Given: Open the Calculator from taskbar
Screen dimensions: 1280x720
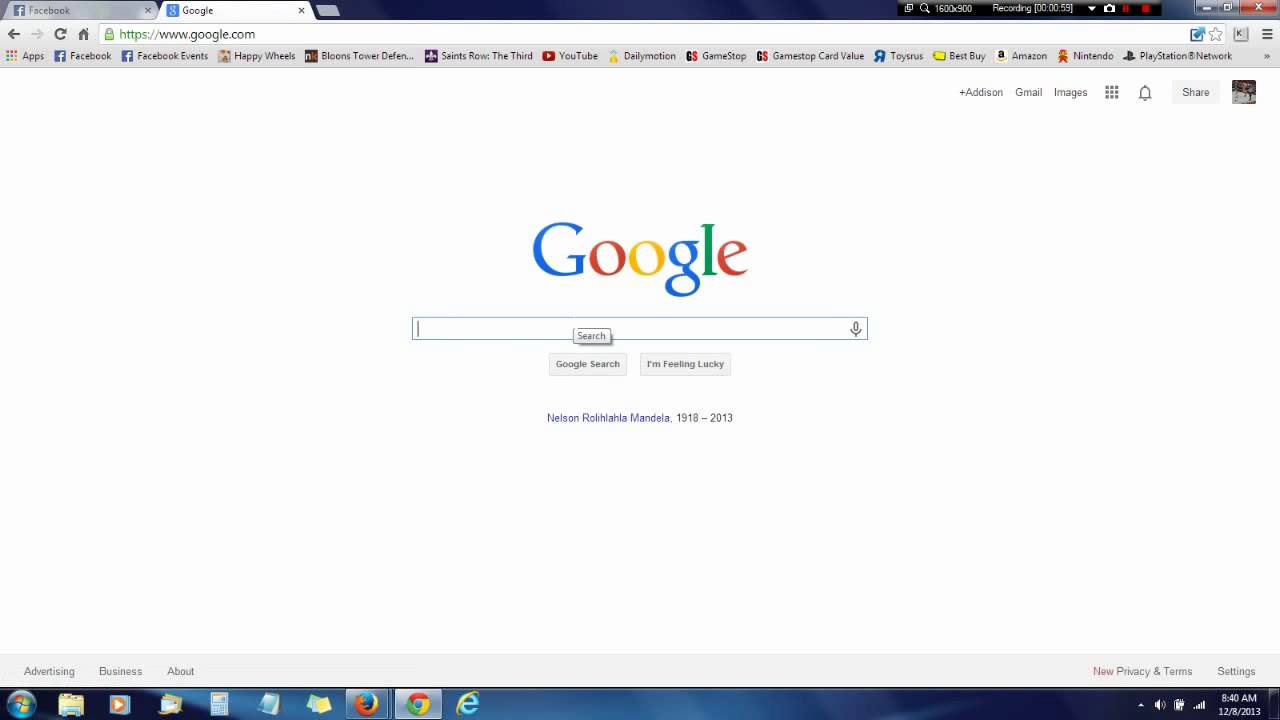Looking at the screenshot, I should (219, 704).
